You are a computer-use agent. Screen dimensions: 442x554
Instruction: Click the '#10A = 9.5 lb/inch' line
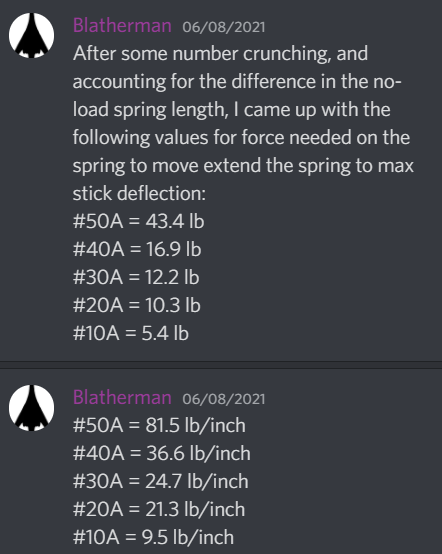tap(153, 537)
